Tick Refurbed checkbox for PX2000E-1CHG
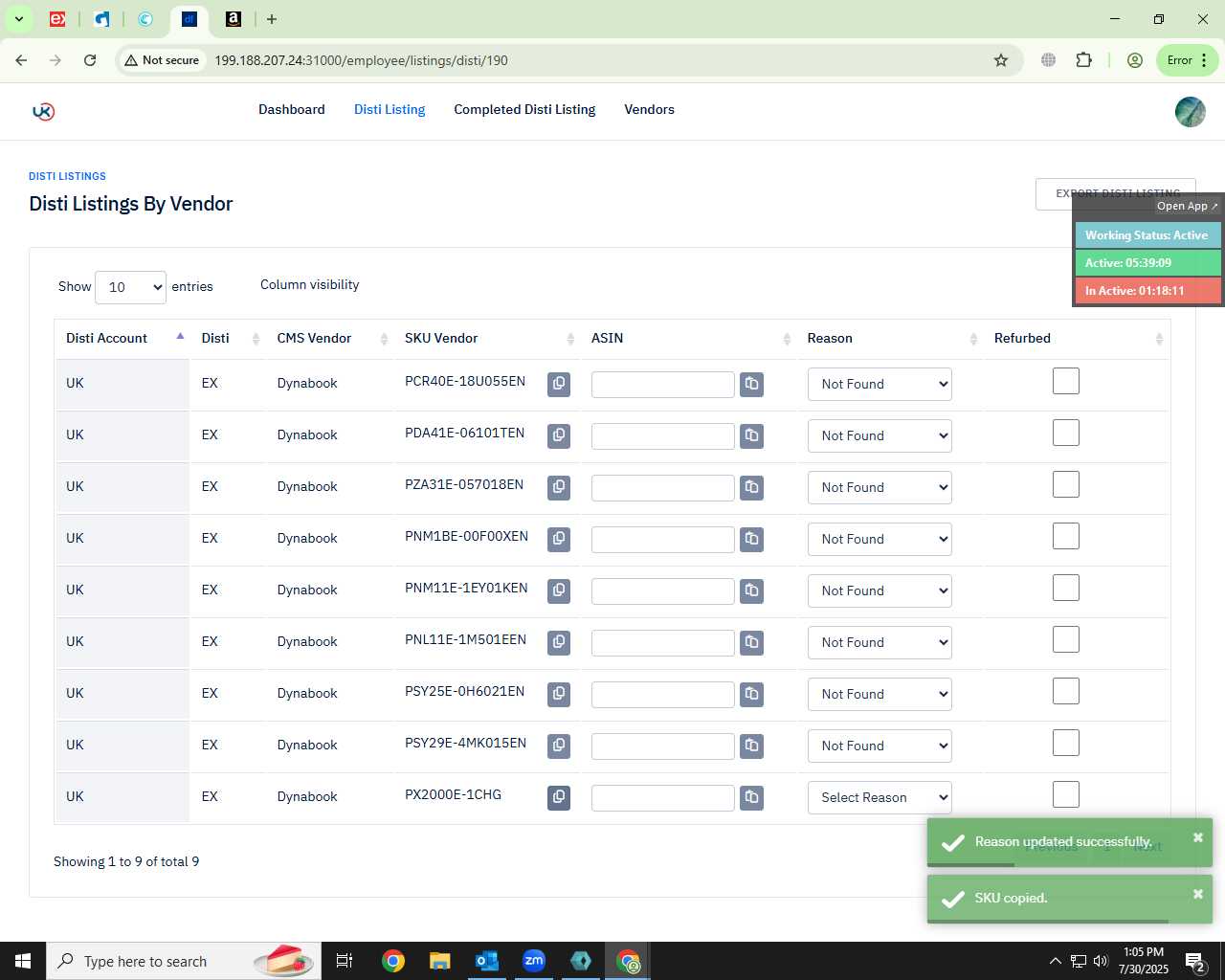The image size is (1225, 980). tap(1066, 794)
